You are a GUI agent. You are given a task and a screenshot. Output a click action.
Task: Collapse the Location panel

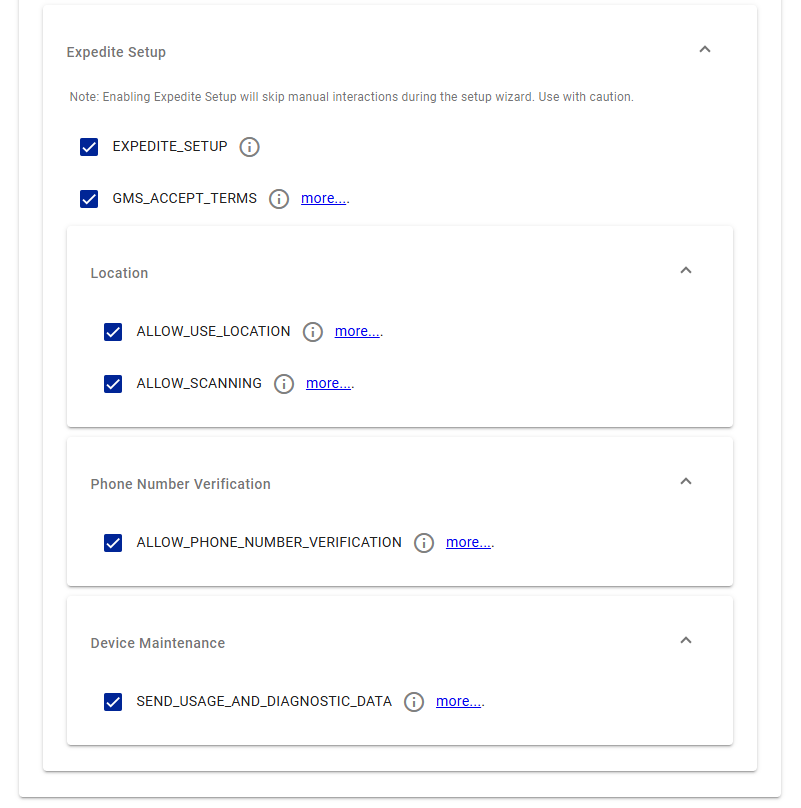(x=686, y=271)
